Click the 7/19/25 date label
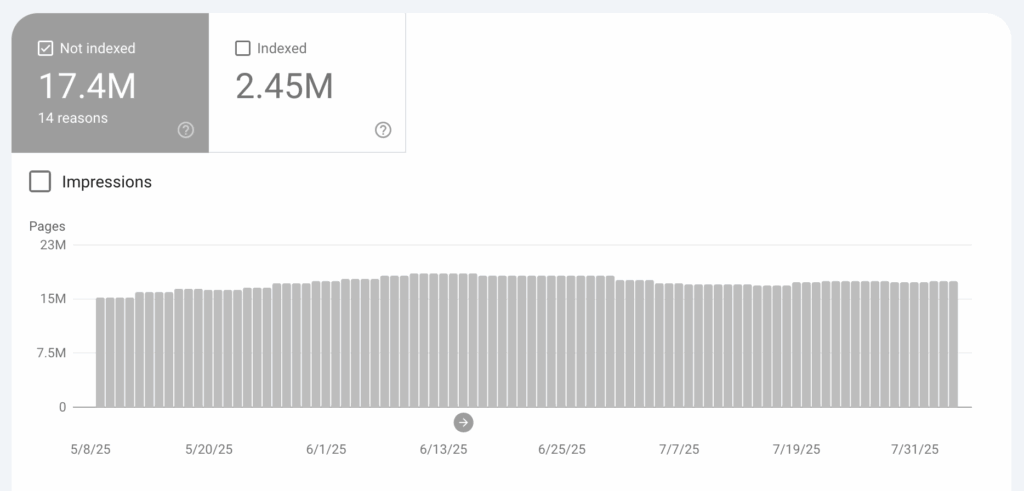Image resolution: width=1024 pixels, height=491 pixels. tap(797, 449)
